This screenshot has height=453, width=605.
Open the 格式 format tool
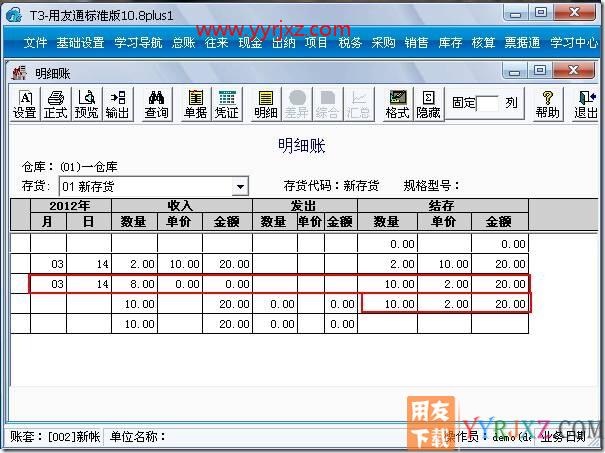pyautogui.click(x=397, y=104)
